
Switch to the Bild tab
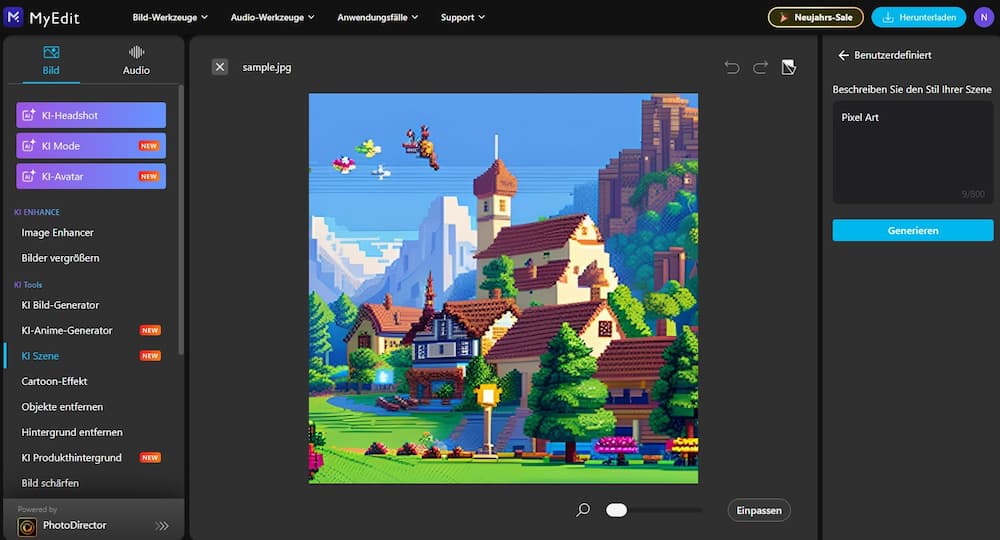pyautogui.click(x=51, y=61)
